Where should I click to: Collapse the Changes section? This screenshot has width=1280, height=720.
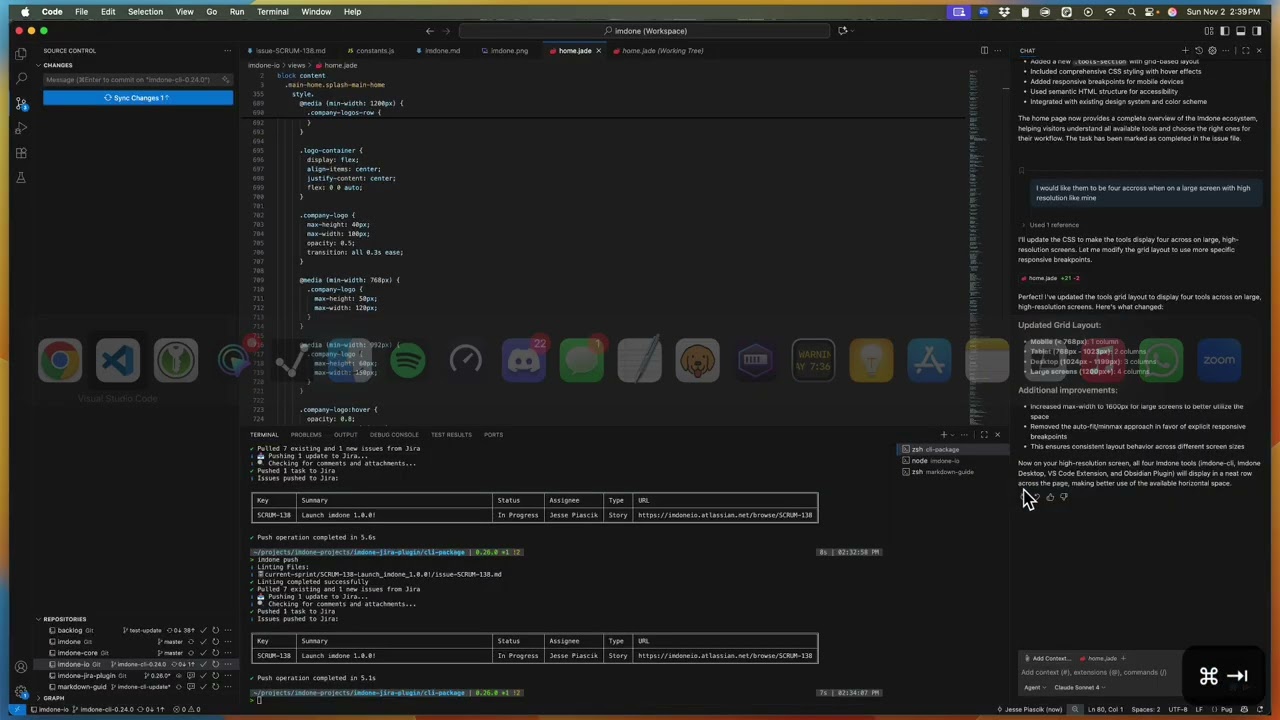coord(57,65)
